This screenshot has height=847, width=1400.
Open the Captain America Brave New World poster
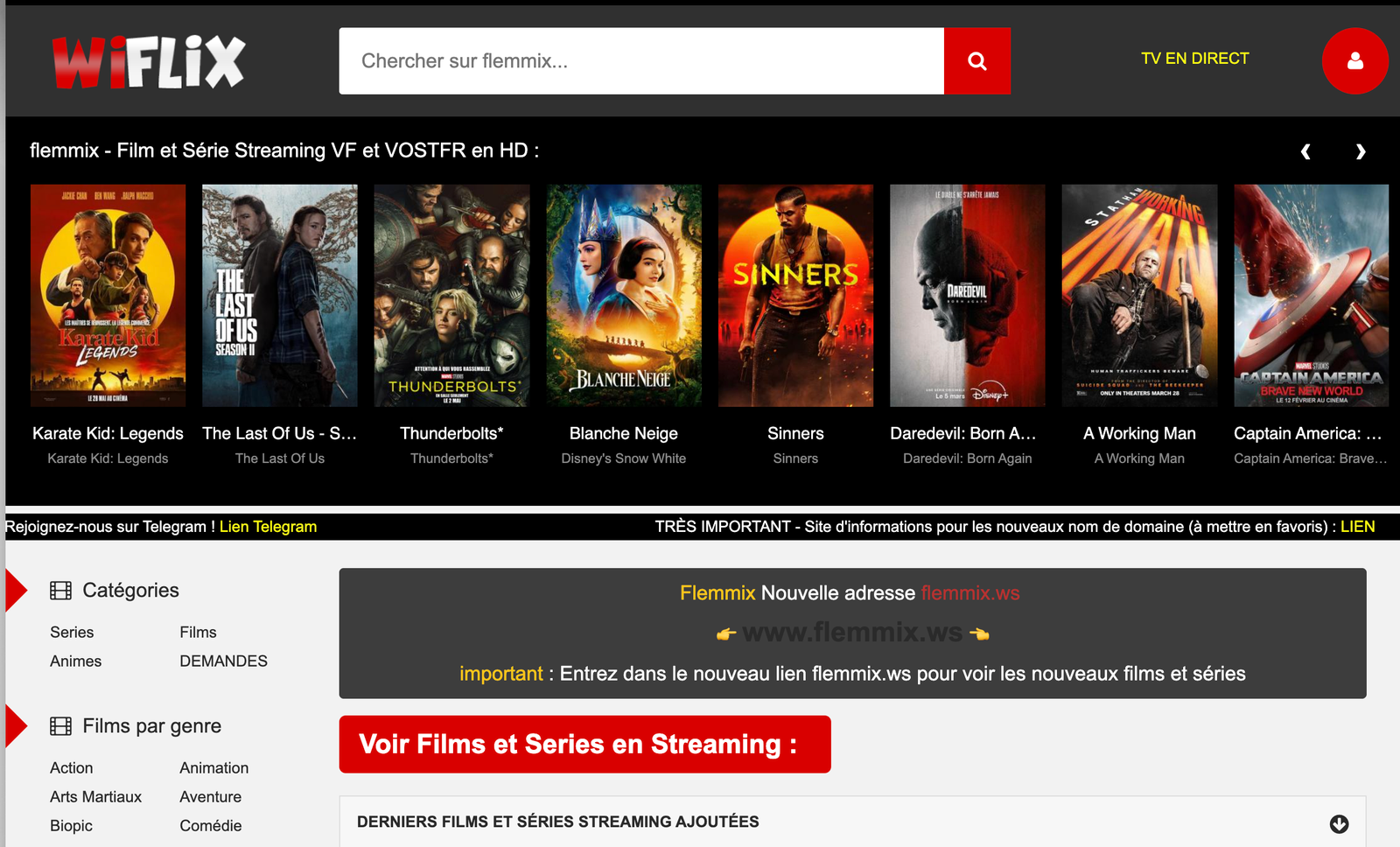(1311, 295)
